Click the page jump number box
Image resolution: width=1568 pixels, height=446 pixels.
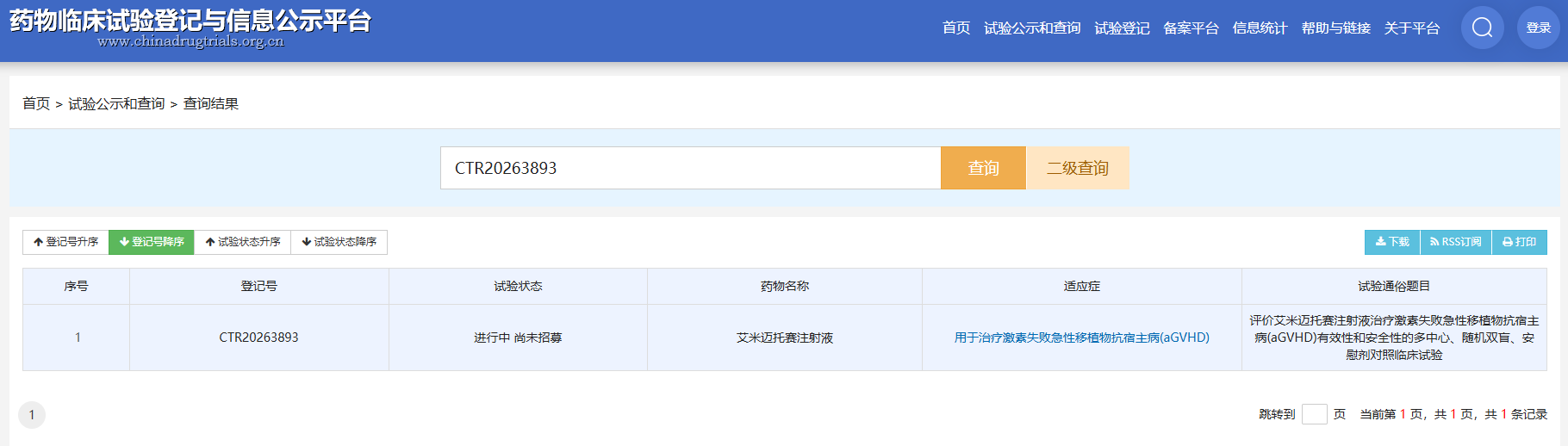tap(1315, 414)
